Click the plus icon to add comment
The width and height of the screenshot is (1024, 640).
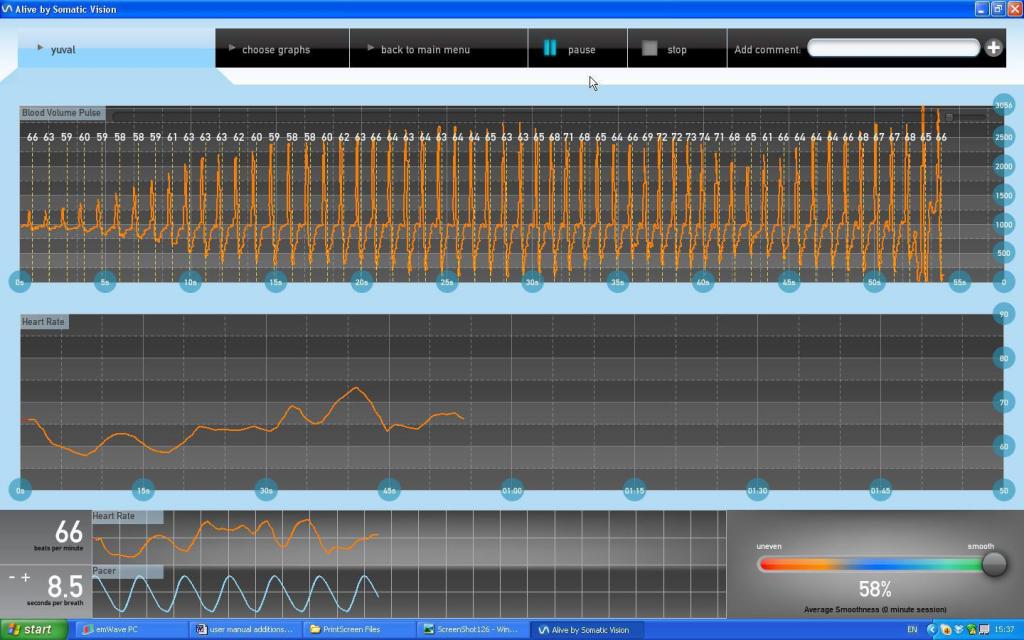(993, 47)
